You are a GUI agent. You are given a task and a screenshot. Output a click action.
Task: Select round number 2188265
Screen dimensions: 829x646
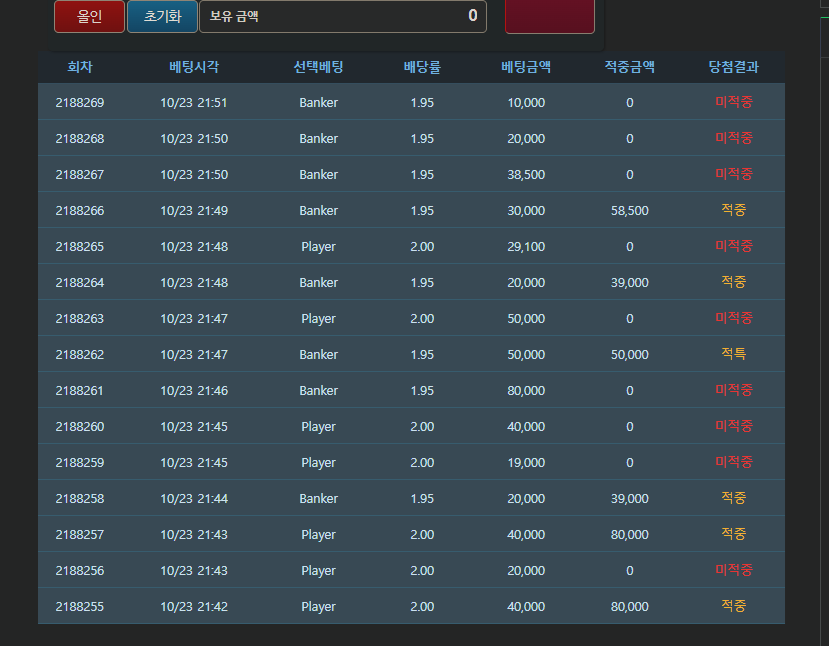[x=80, y=246]
